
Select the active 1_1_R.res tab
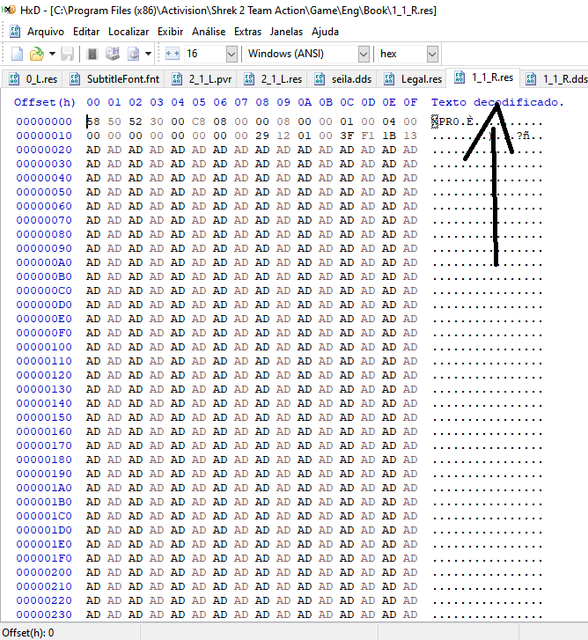484,78
